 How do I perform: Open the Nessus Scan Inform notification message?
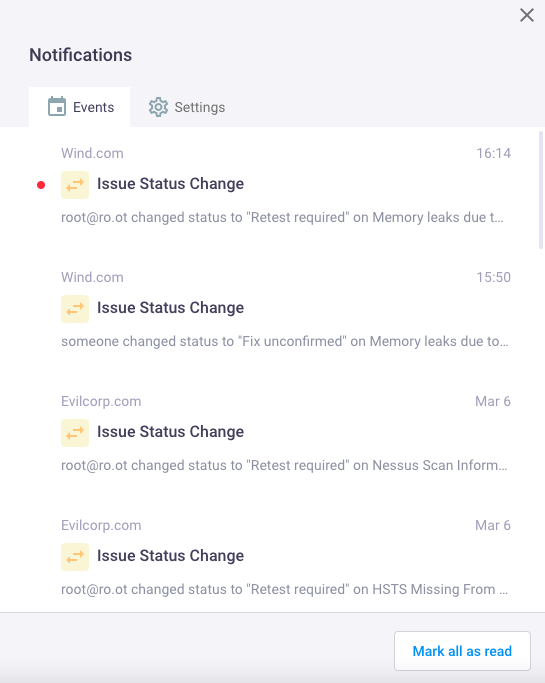coord(284,465)
